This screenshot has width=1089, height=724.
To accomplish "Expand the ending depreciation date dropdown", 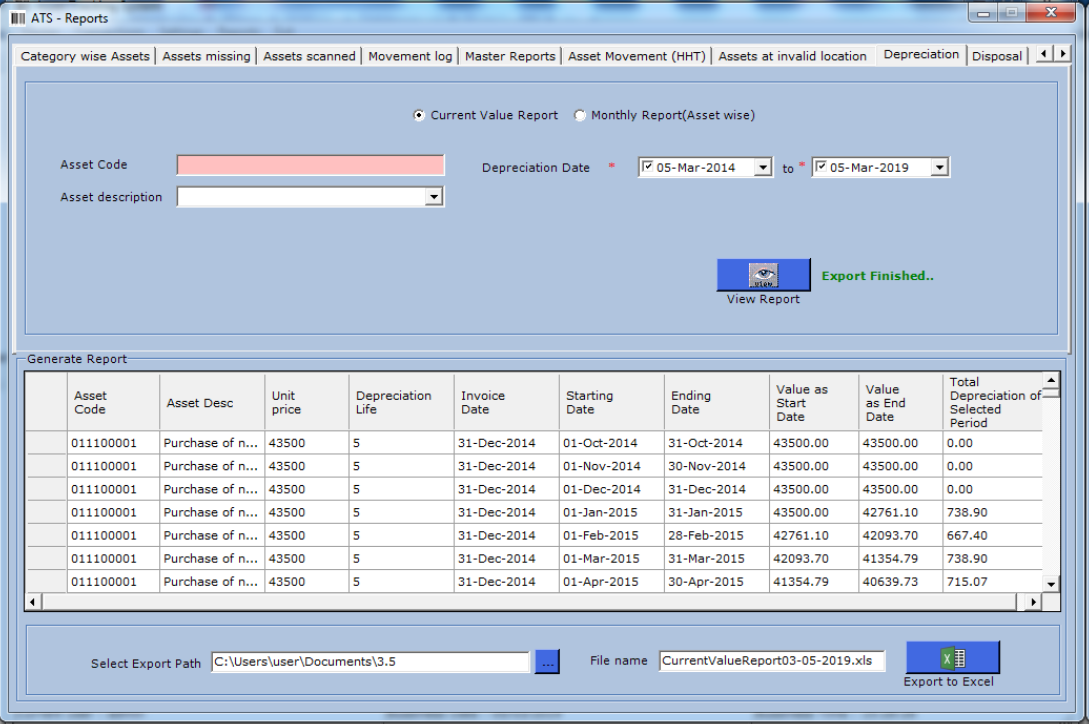I will pos(937,166).
